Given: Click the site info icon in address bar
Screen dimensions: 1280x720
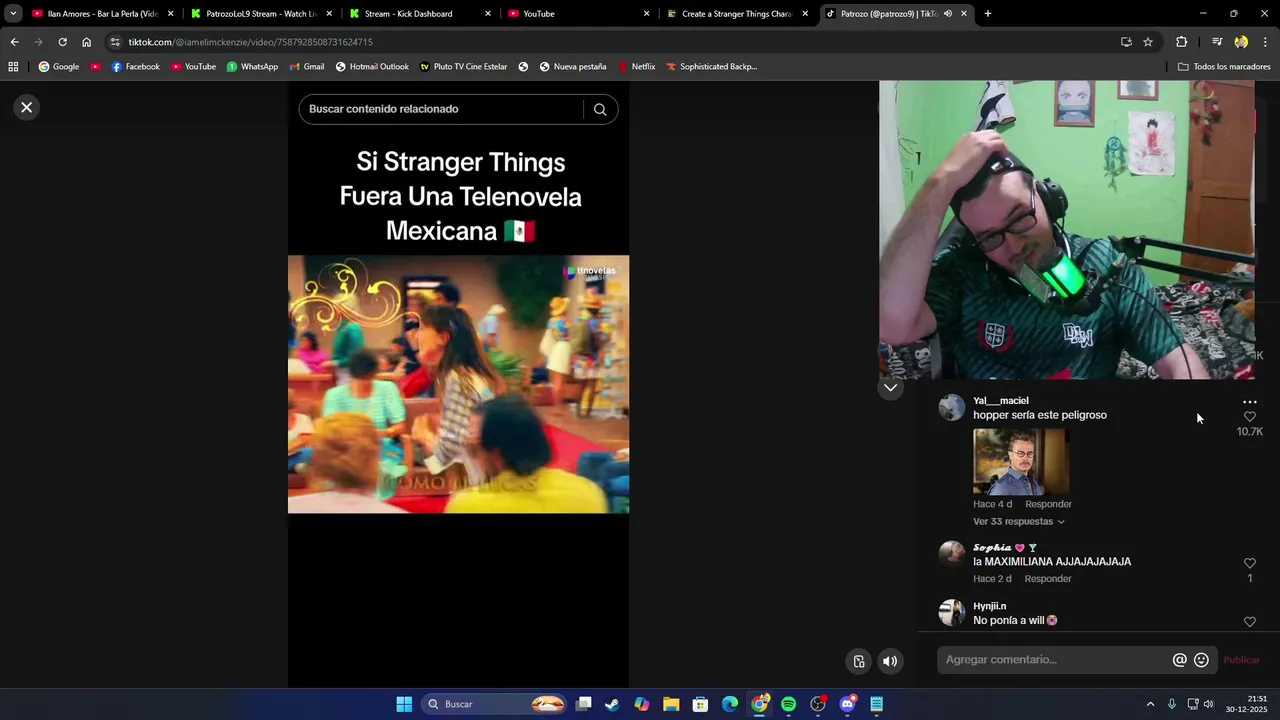Looking at the screenshot, I should [x=115, y=42].
